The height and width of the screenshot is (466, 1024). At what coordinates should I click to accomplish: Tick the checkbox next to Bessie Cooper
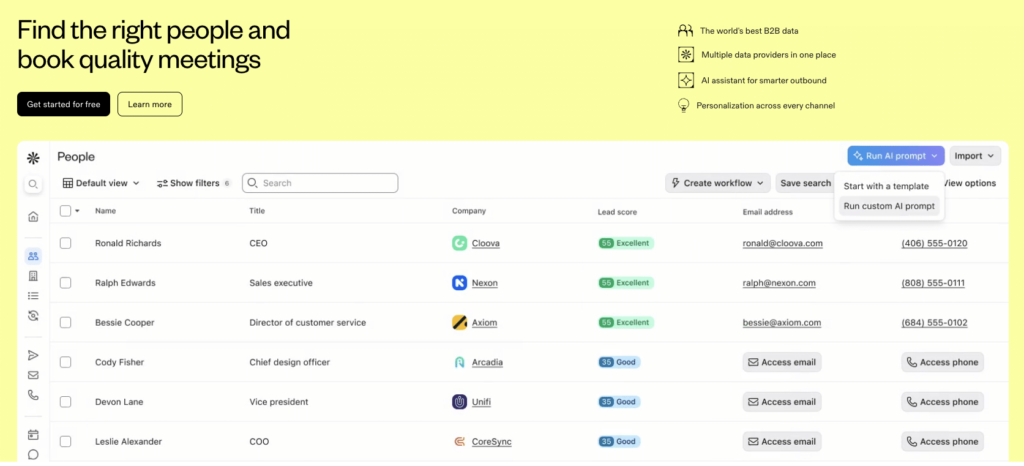66,323
